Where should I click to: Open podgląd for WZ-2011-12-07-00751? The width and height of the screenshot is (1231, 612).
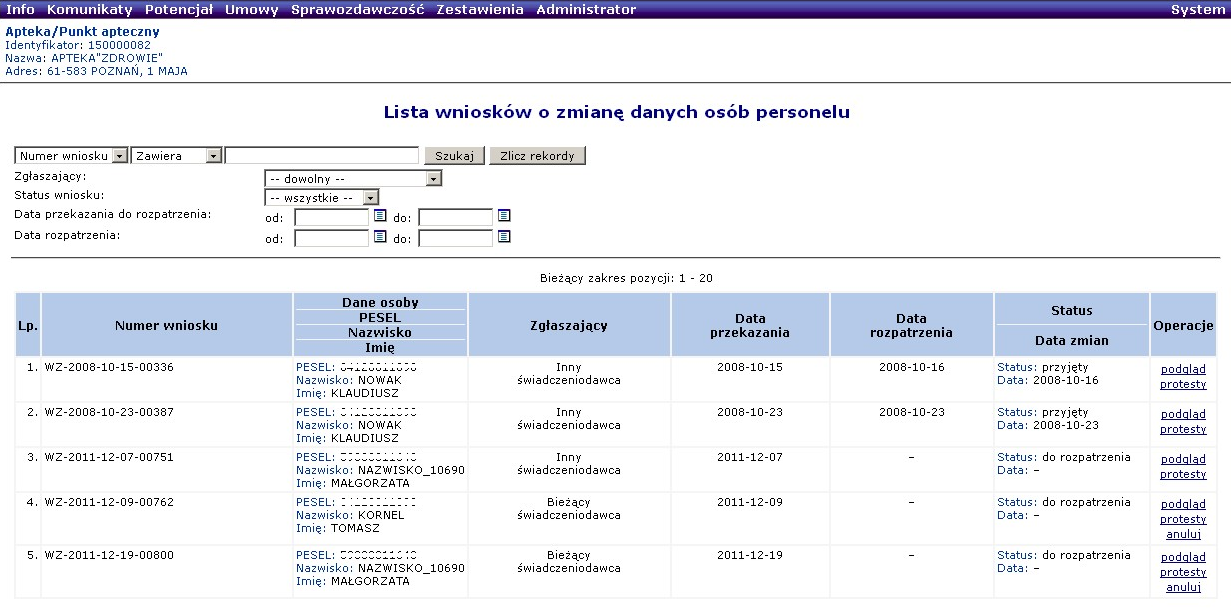(1183, 459)
